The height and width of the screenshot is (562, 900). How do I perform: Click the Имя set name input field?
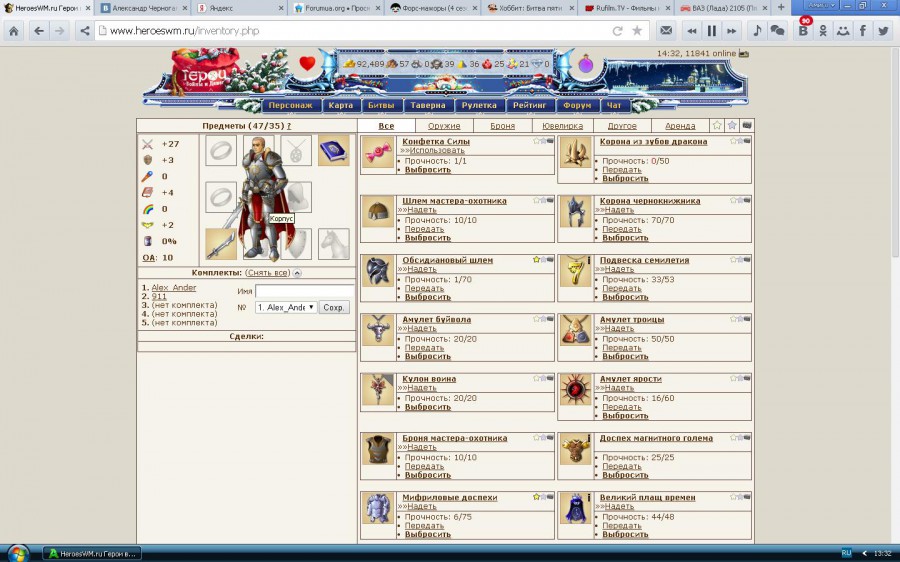point(305,291)
